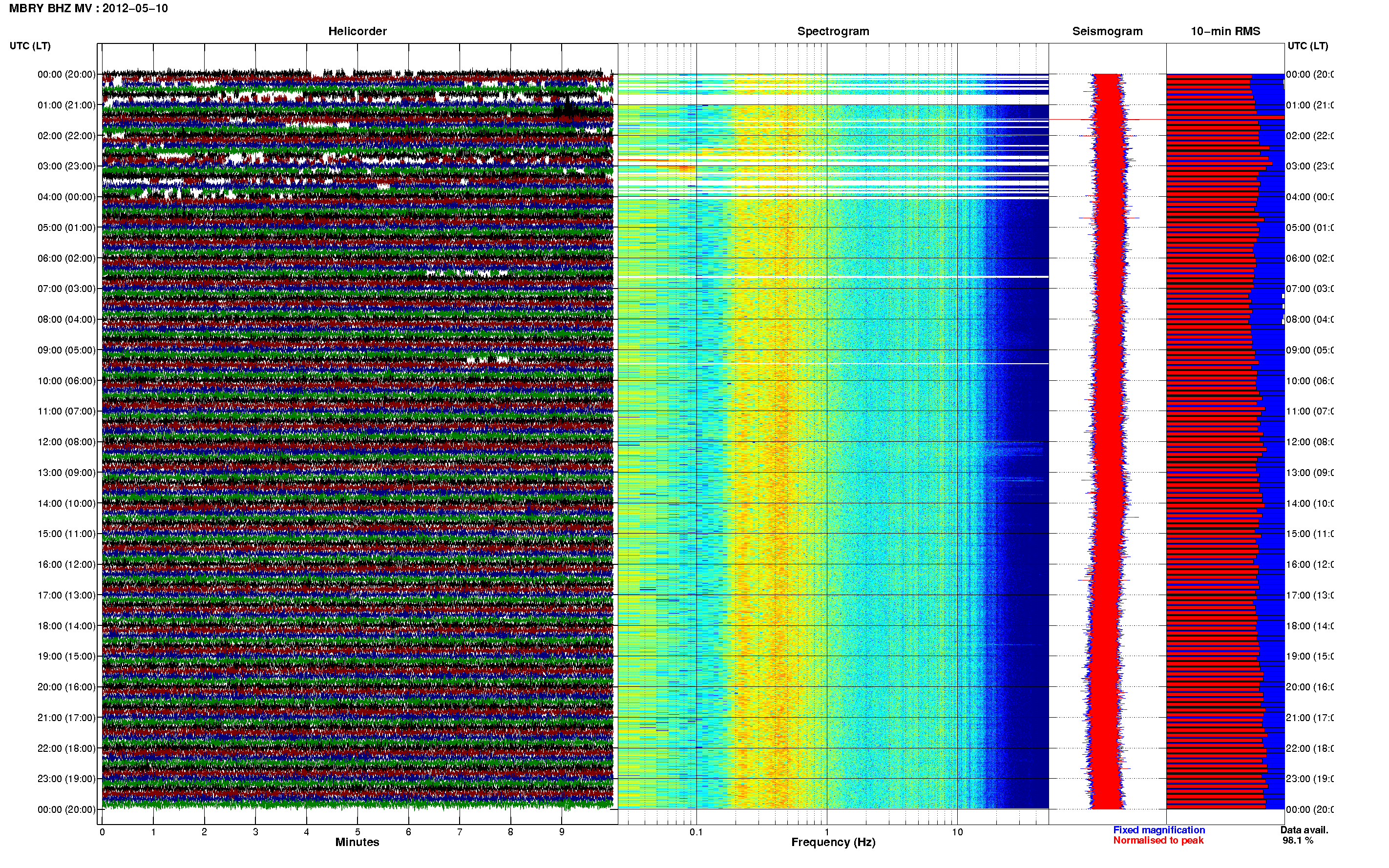Screen dimensions: 1389x868
Task: Click the 'Frequency (Hz)' axis label
Action: pyautogui.click(x=833, y=843)
